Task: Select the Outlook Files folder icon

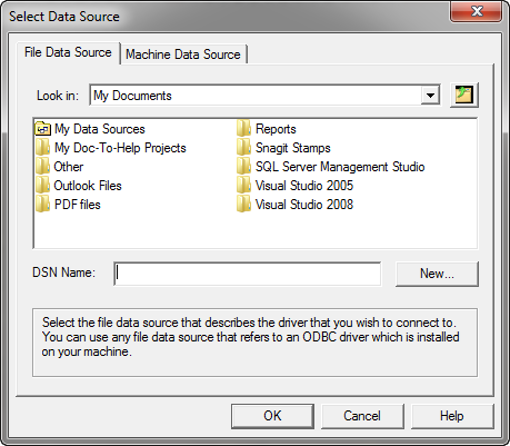Action: pyautogui.click(x=43, y=185)
